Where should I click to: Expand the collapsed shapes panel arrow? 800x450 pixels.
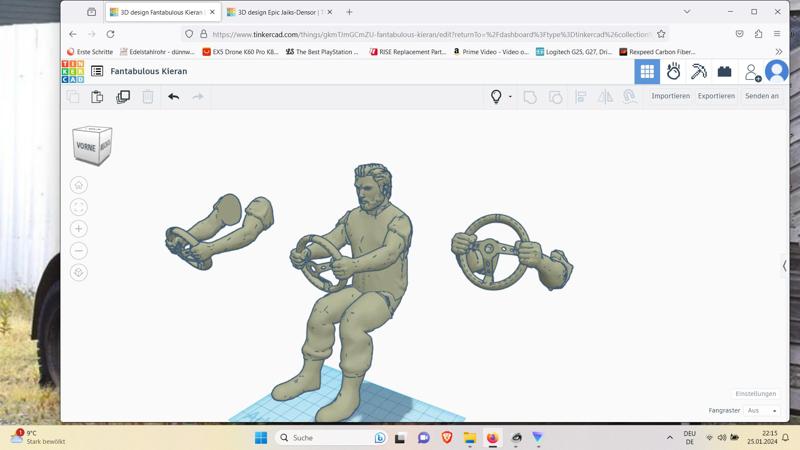[785, 265]
